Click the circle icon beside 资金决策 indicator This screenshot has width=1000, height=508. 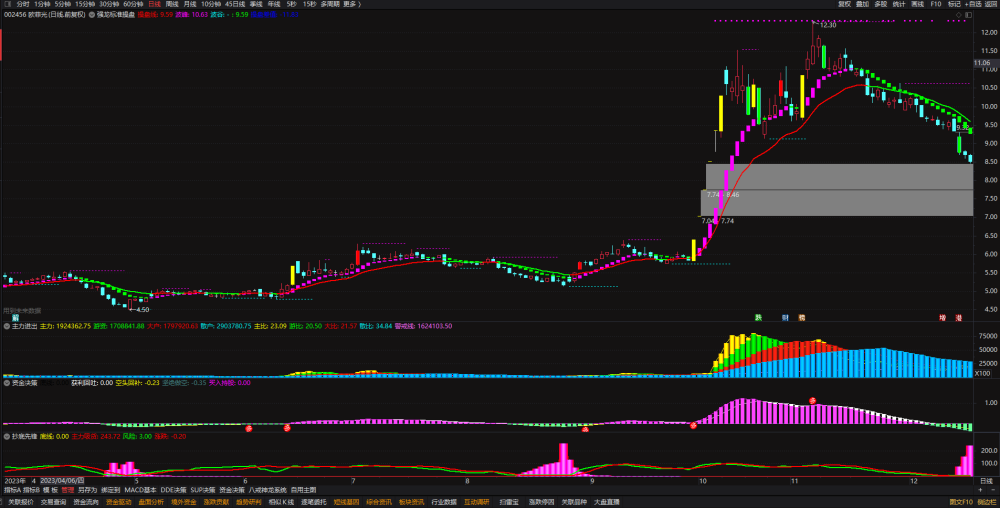[7, 383]
